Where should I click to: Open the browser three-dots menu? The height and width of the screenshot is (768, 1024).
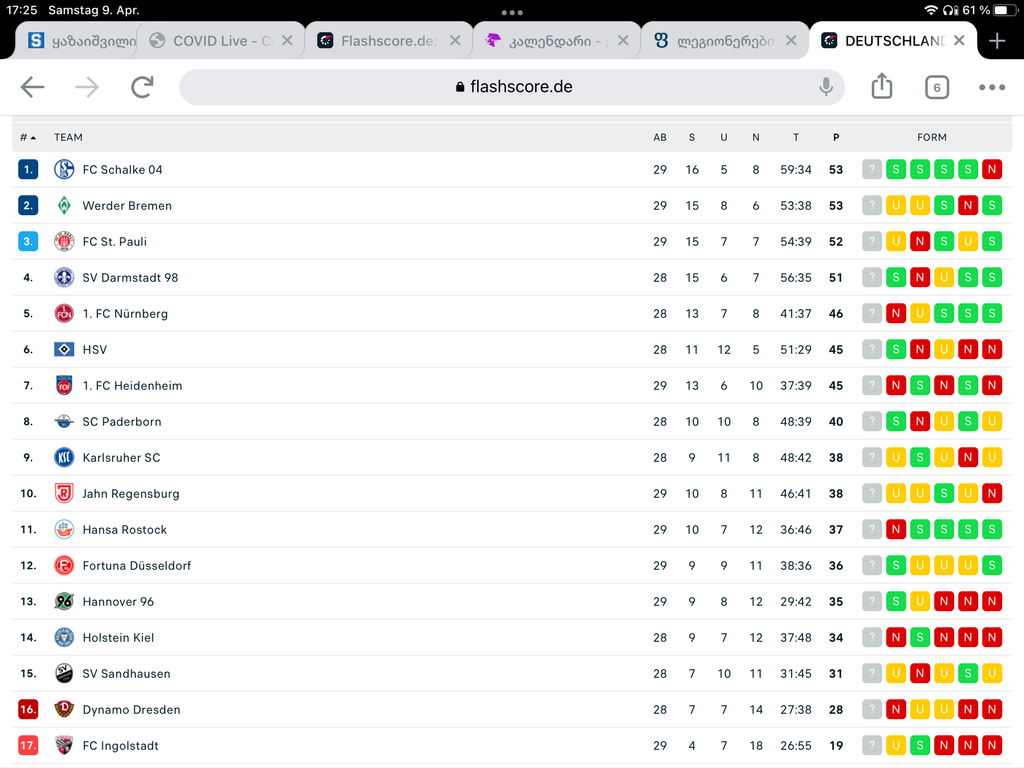[991, 87]
